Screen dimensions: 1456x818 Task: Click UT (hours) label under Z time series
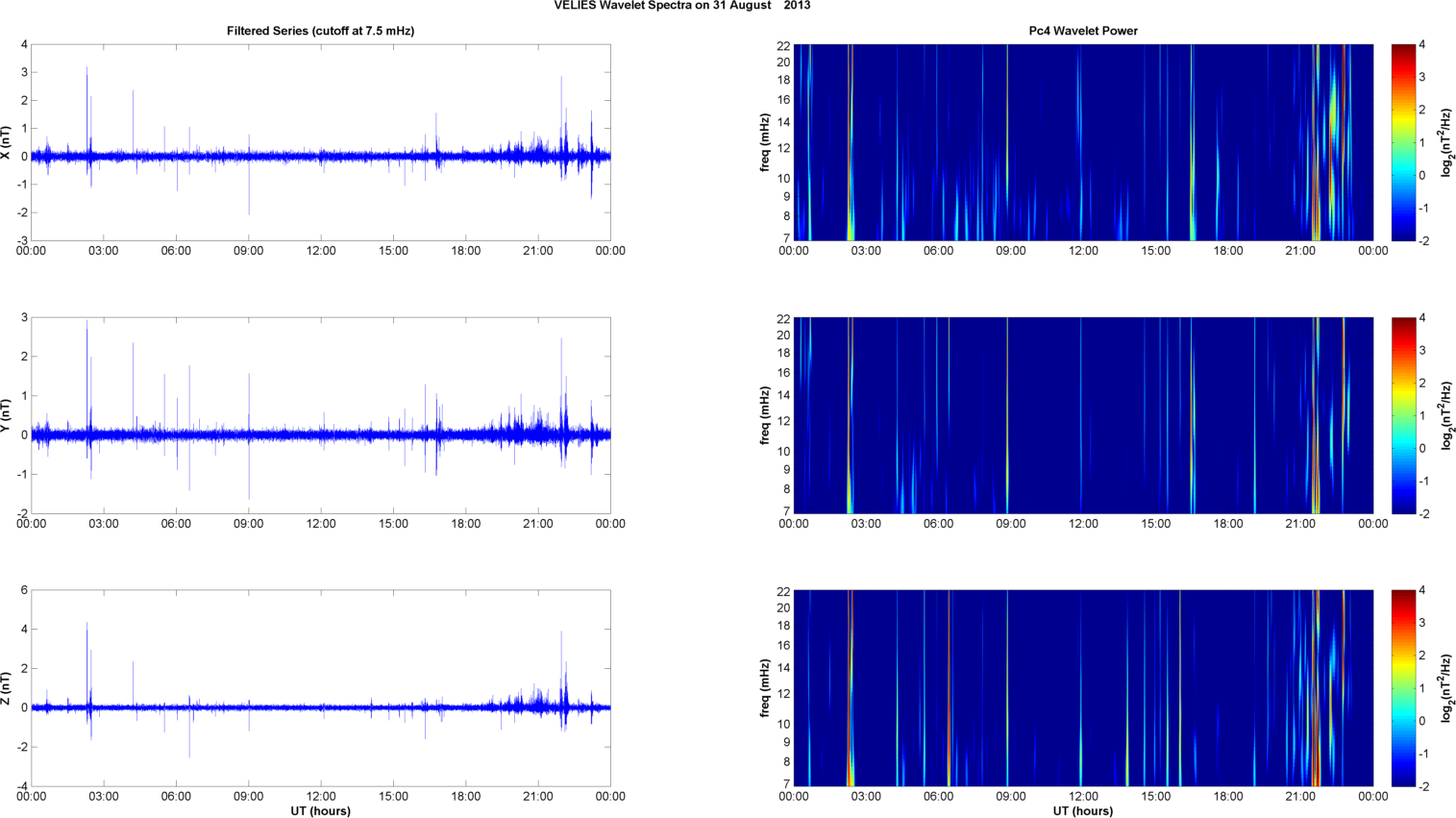click(x=320, y=810)
